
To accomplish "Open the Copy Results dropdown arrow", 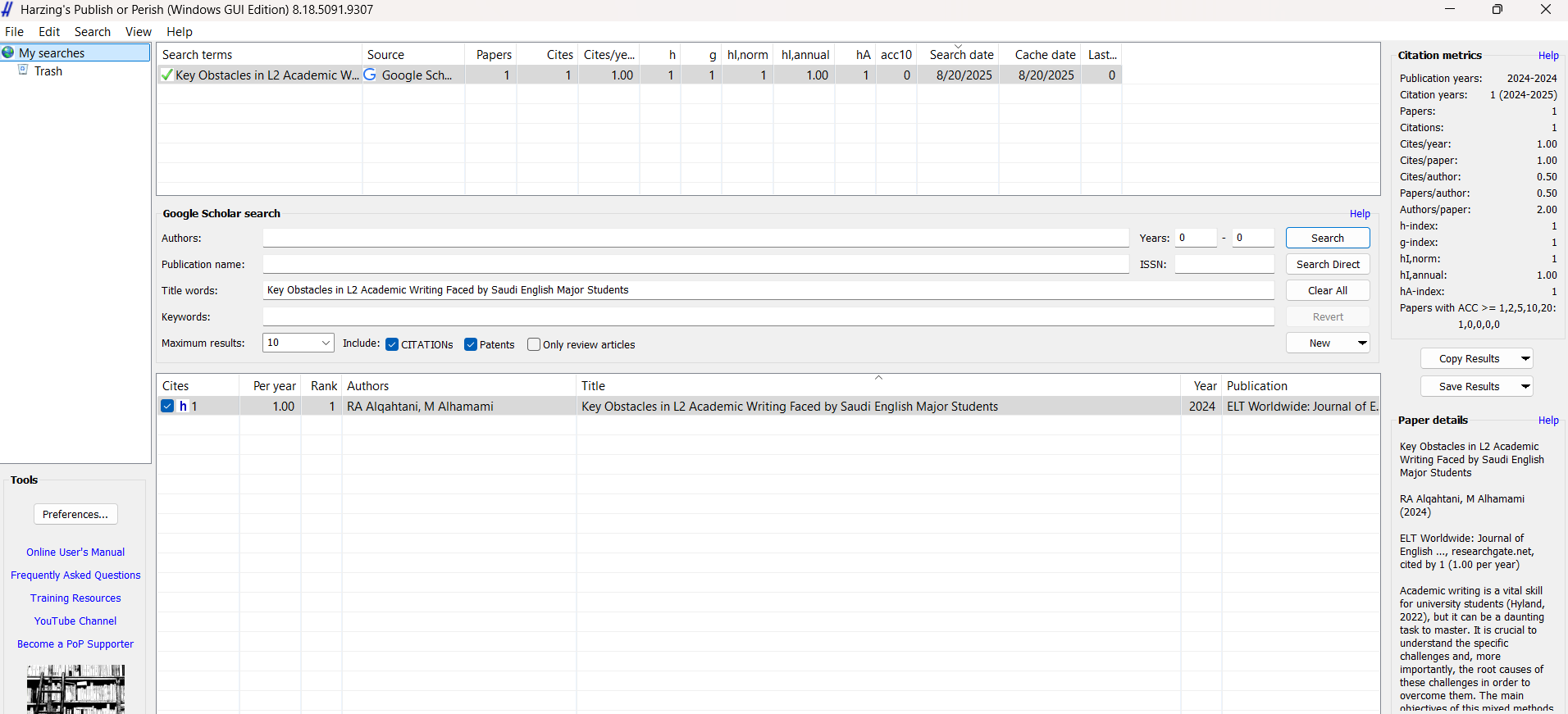I will point(1525,358).
